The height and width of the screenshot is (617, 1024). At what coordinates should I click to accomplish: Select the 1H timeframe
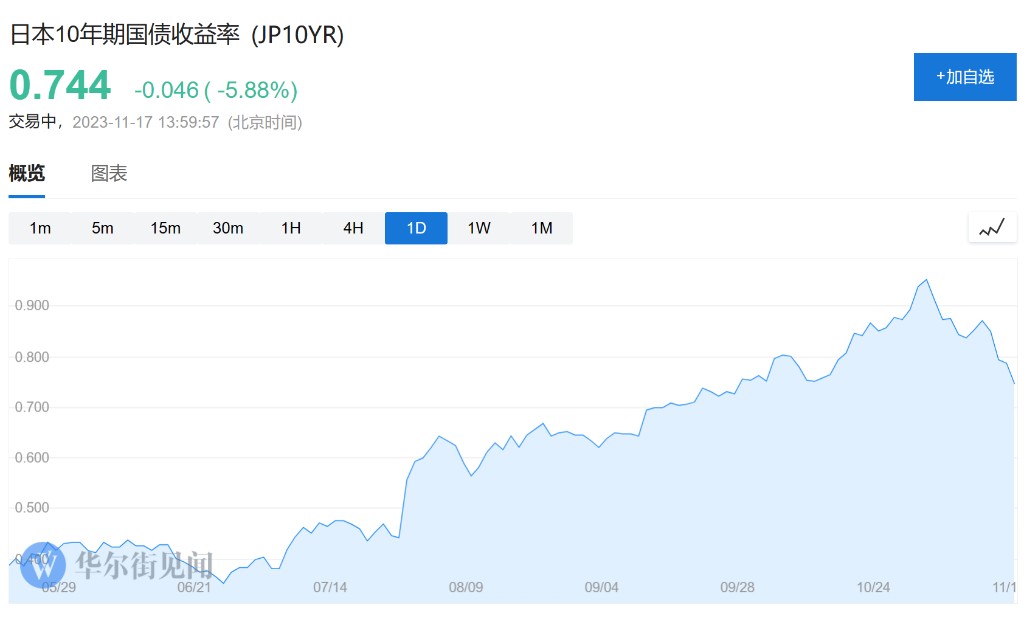[x=291, y=228]
